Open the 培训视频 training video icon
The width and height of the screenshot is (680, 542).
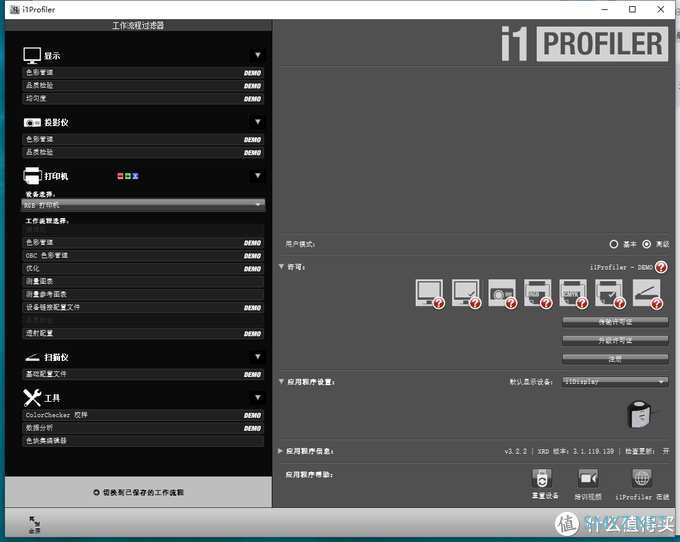click(x=588, y=478)
